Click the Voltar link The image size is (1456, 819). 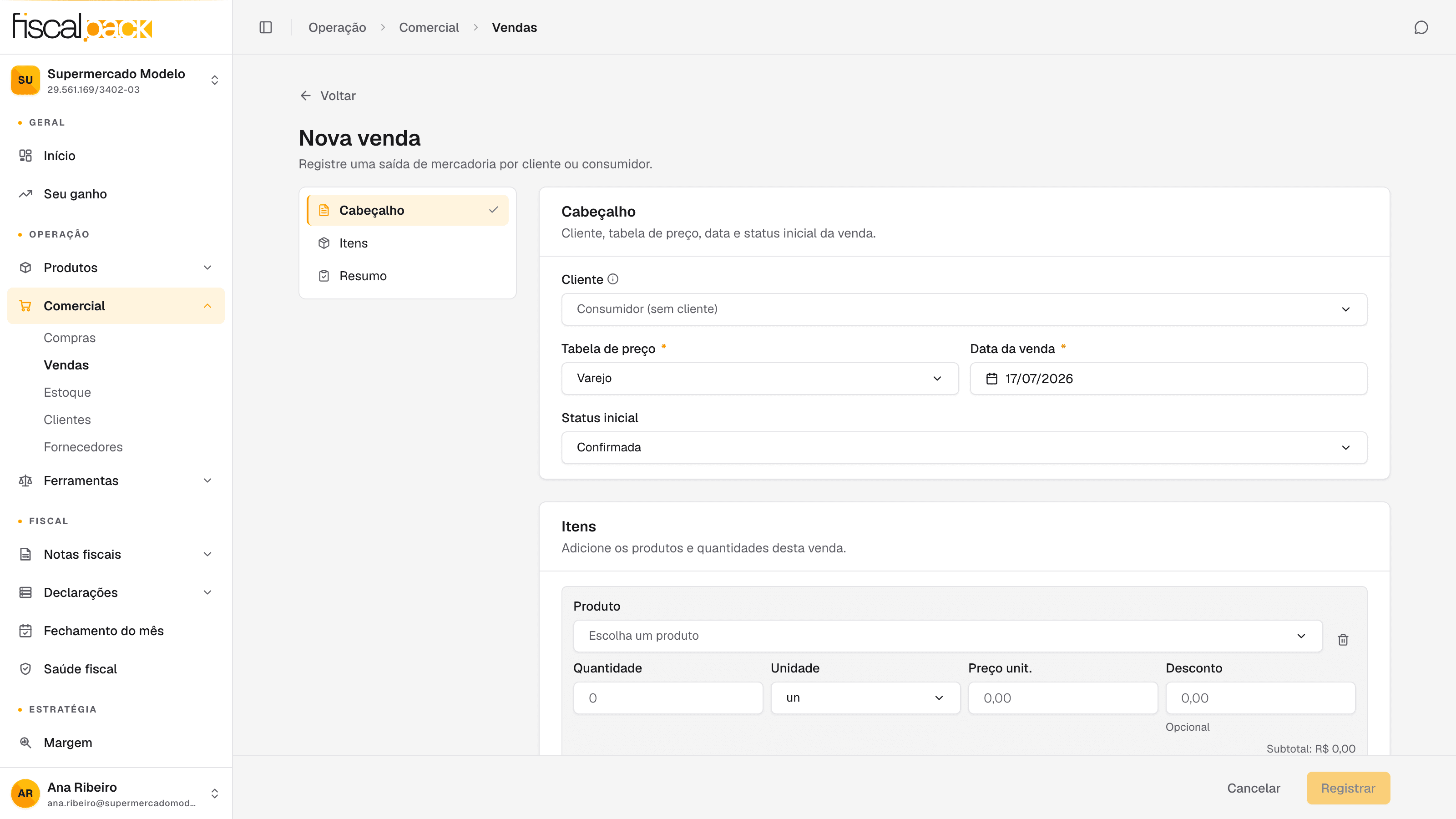(328, 96)
